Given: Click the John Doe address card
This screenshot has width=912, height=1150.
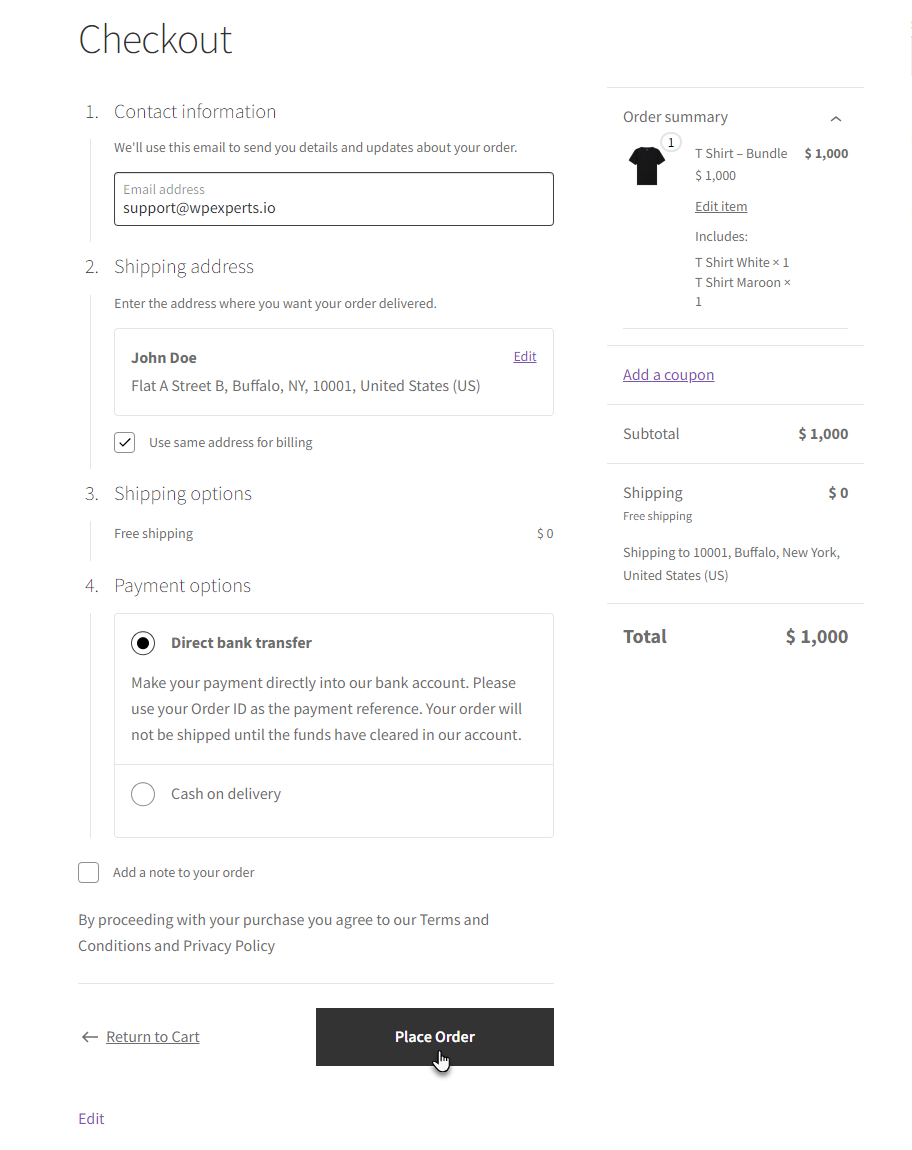Looking at the screenshot, I should (334, 372).
